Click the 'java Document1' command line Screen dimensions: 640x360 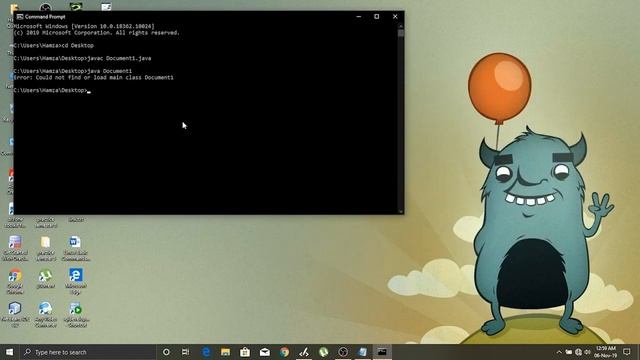(x=73, y=71)
